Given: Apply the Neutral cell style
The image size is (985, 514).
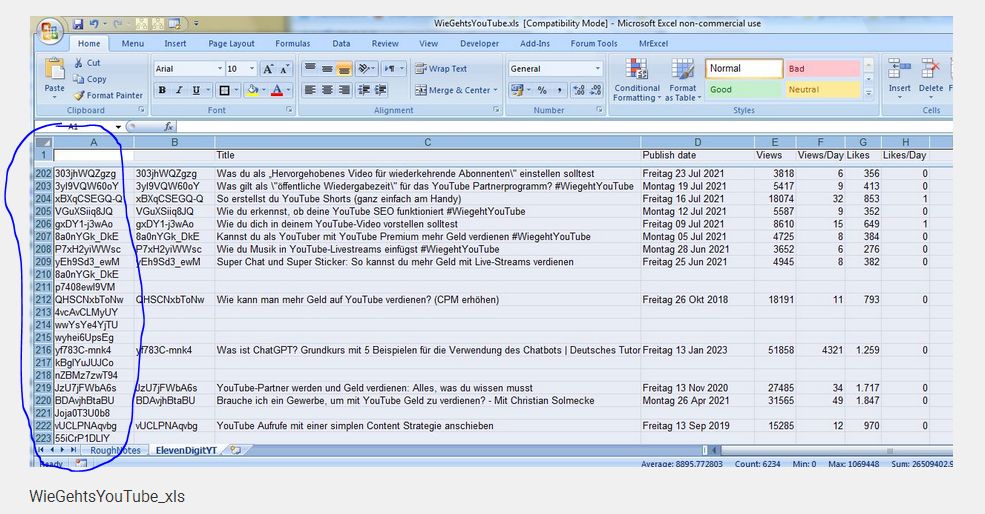Looking at the screenshot, I should [x=822, y=90].
